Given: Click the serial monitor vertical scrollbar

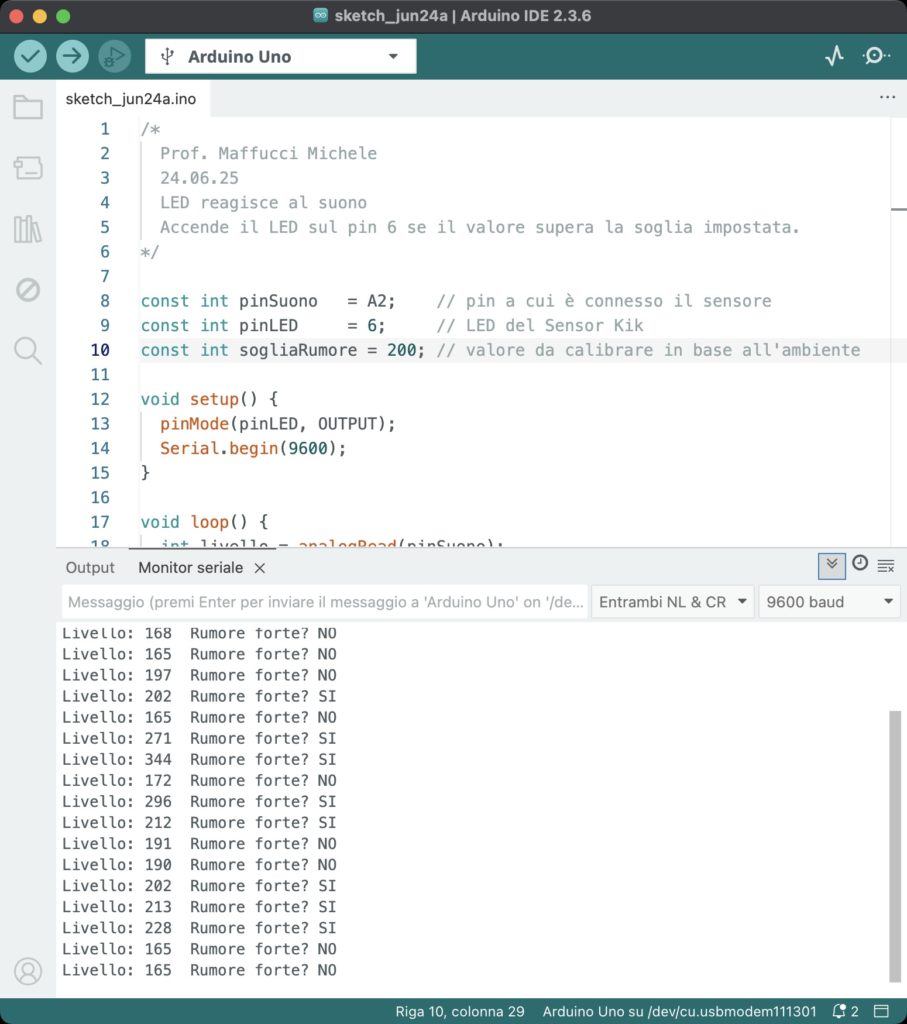Looking at the screenshot, I should (x=895, y=845).
